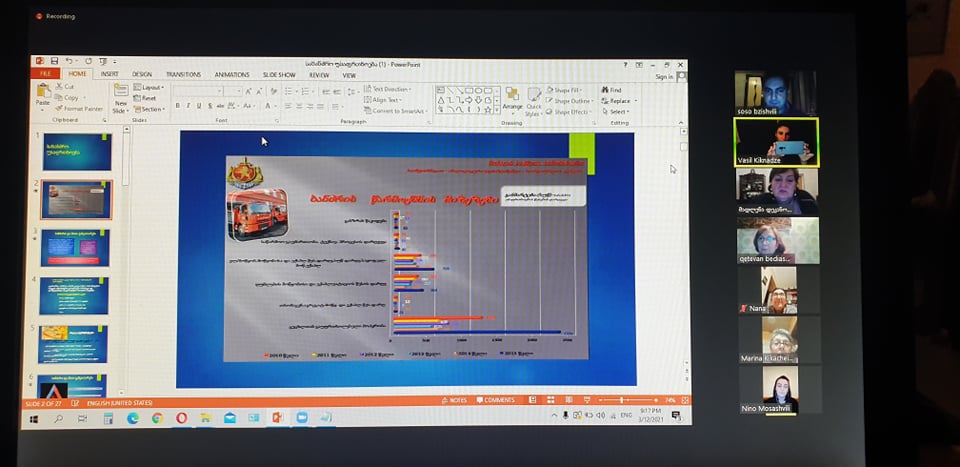Toggle Bold formatting

coord(178,106)
